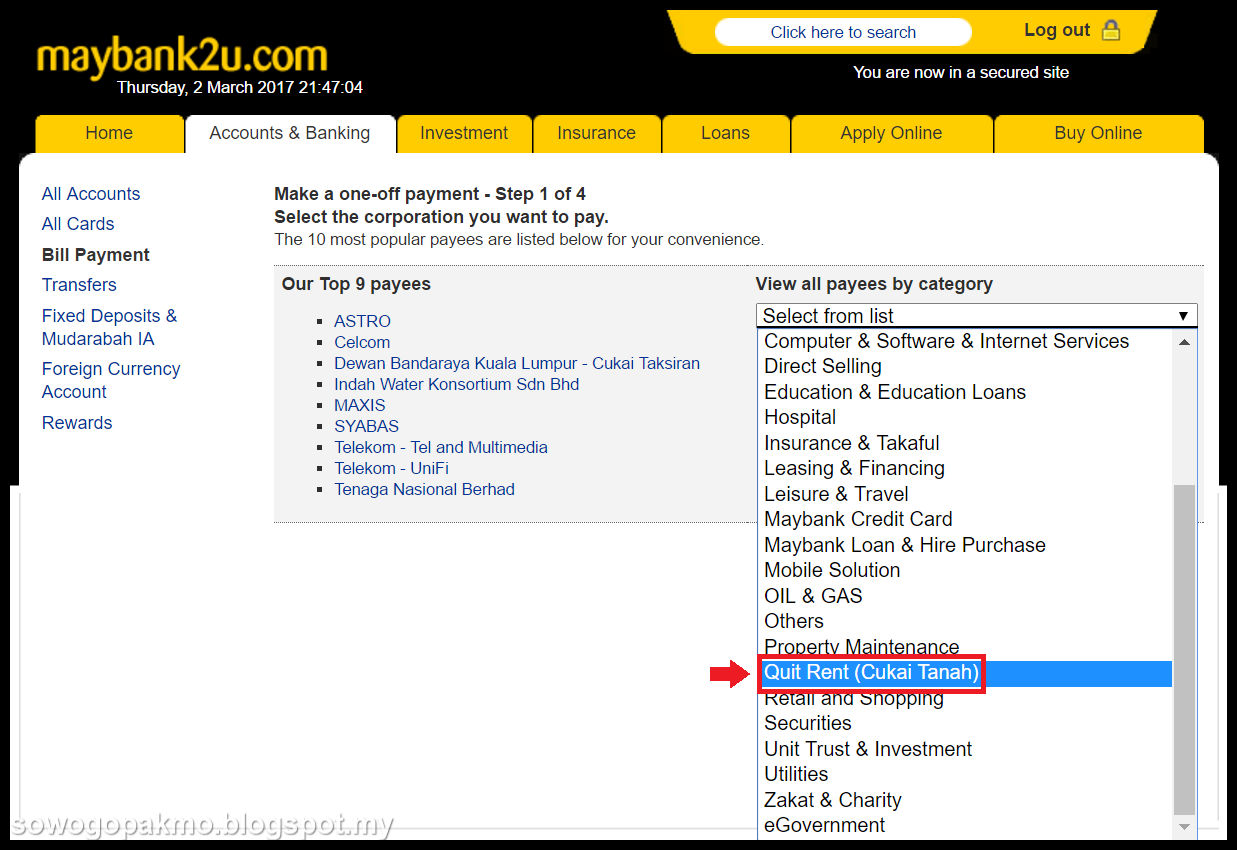
Task: Click the 'Click here to search' box
Action: 843,32
